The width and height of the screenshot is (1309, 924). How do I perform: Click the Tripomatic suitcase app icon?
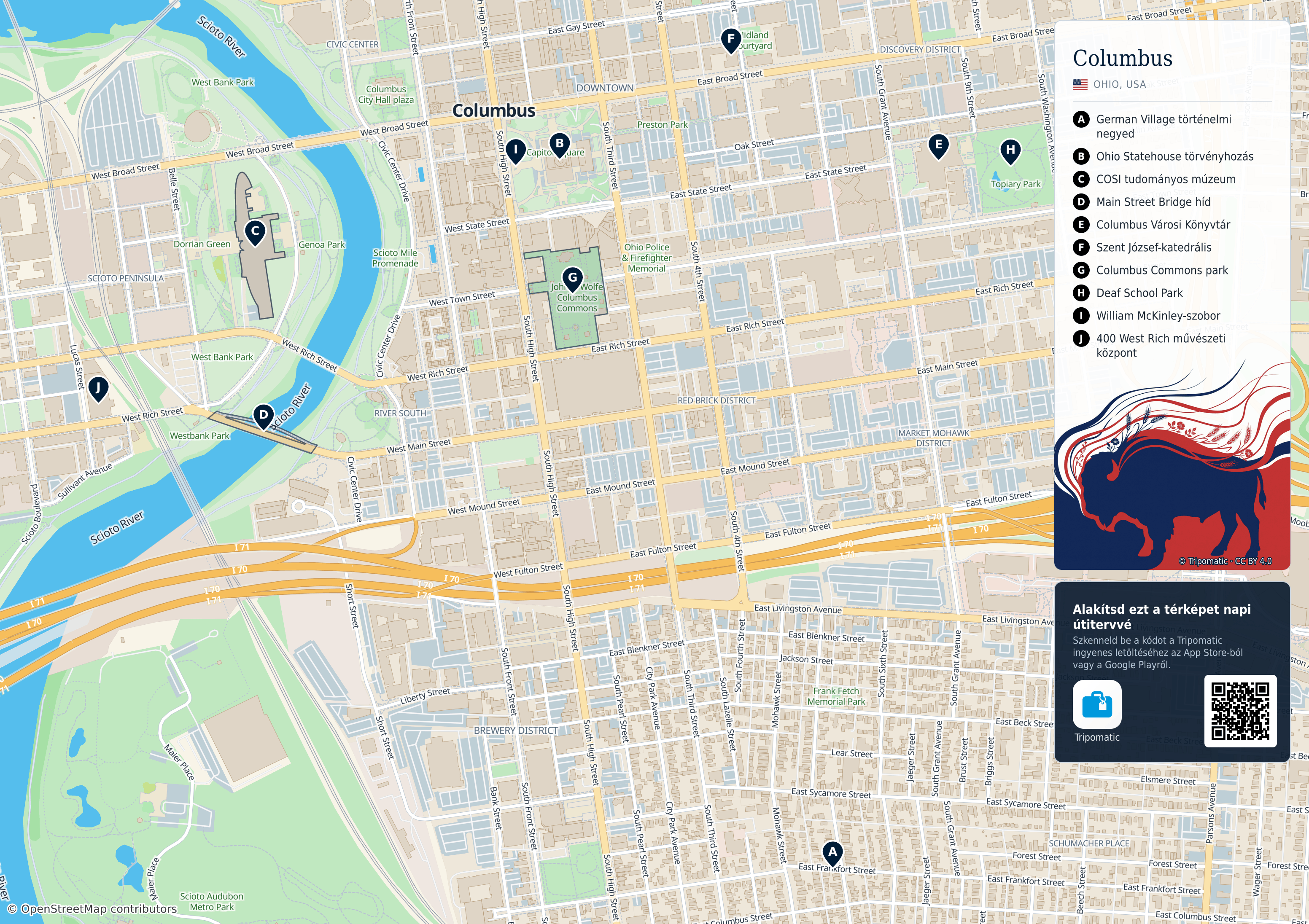pos(1097,704)
